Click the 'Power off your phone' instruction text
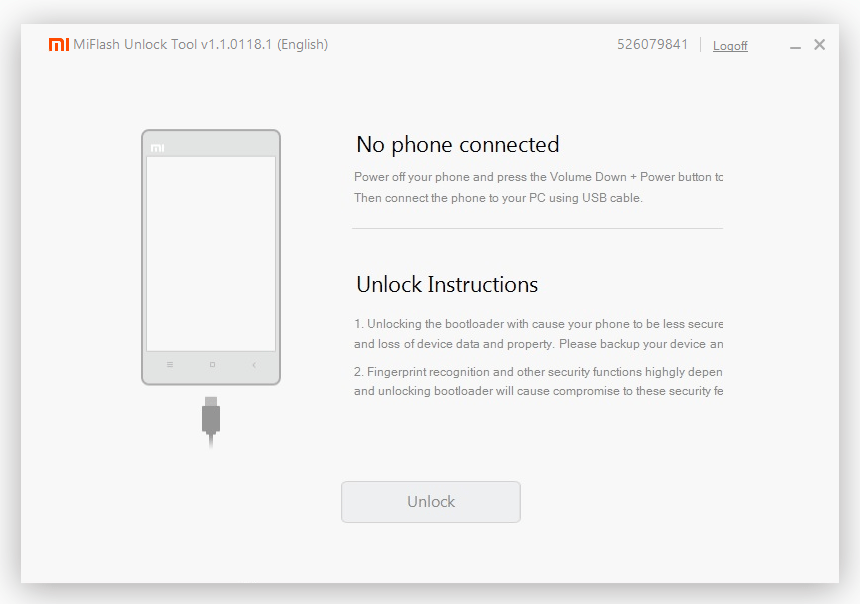Viewport: 860px width, 604px height. coord(538,177)
